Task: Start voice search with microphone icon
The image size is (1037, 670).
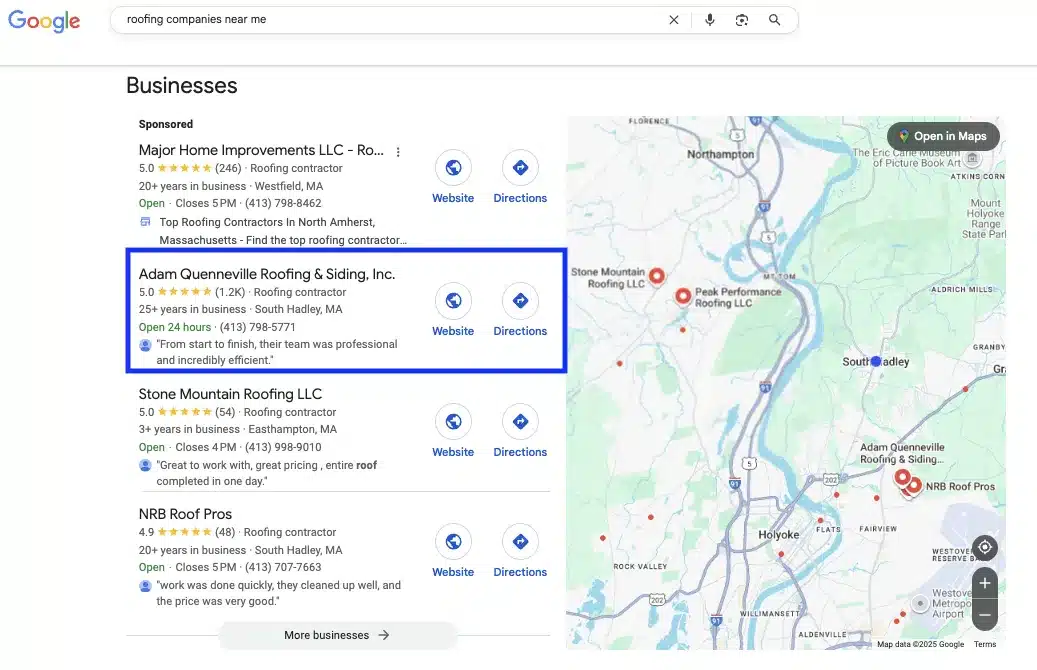Action: pyautogui.click(x=709, y=20)
